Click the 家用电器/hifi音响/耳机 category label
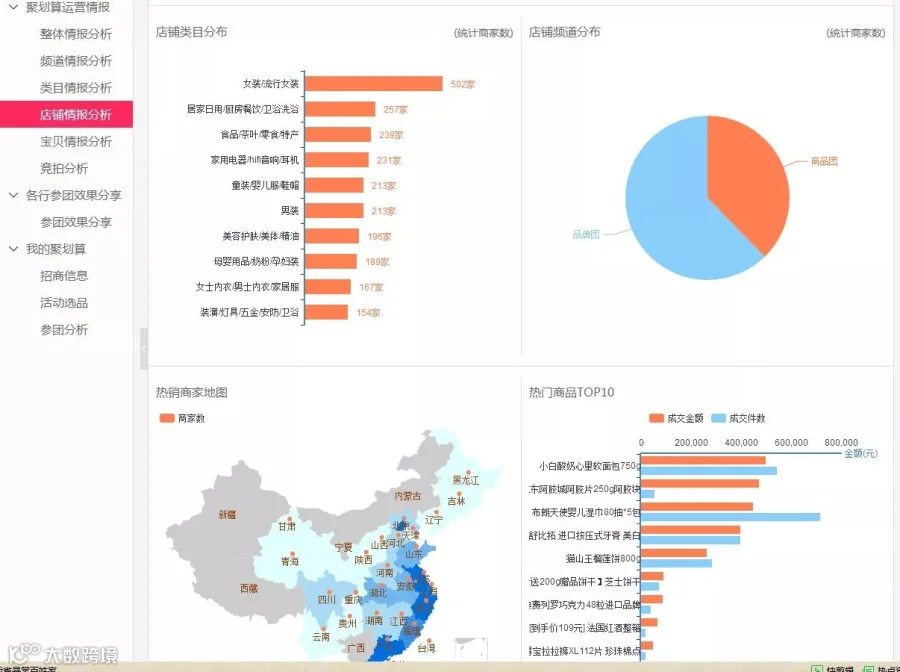900x672 pixels. 255,160
